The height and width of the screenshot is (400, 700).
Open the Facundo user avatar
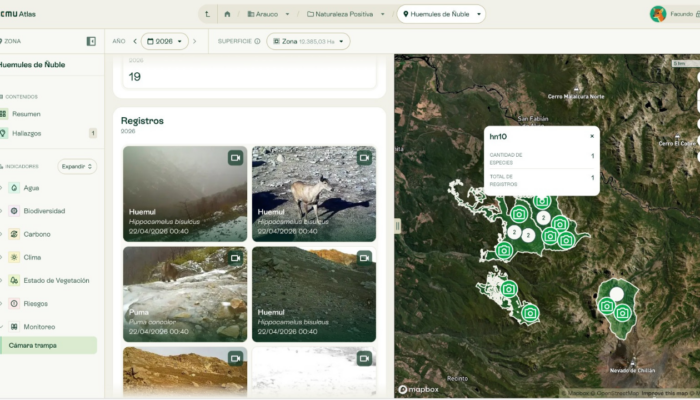pyautogui.click(x=658, y=14)
